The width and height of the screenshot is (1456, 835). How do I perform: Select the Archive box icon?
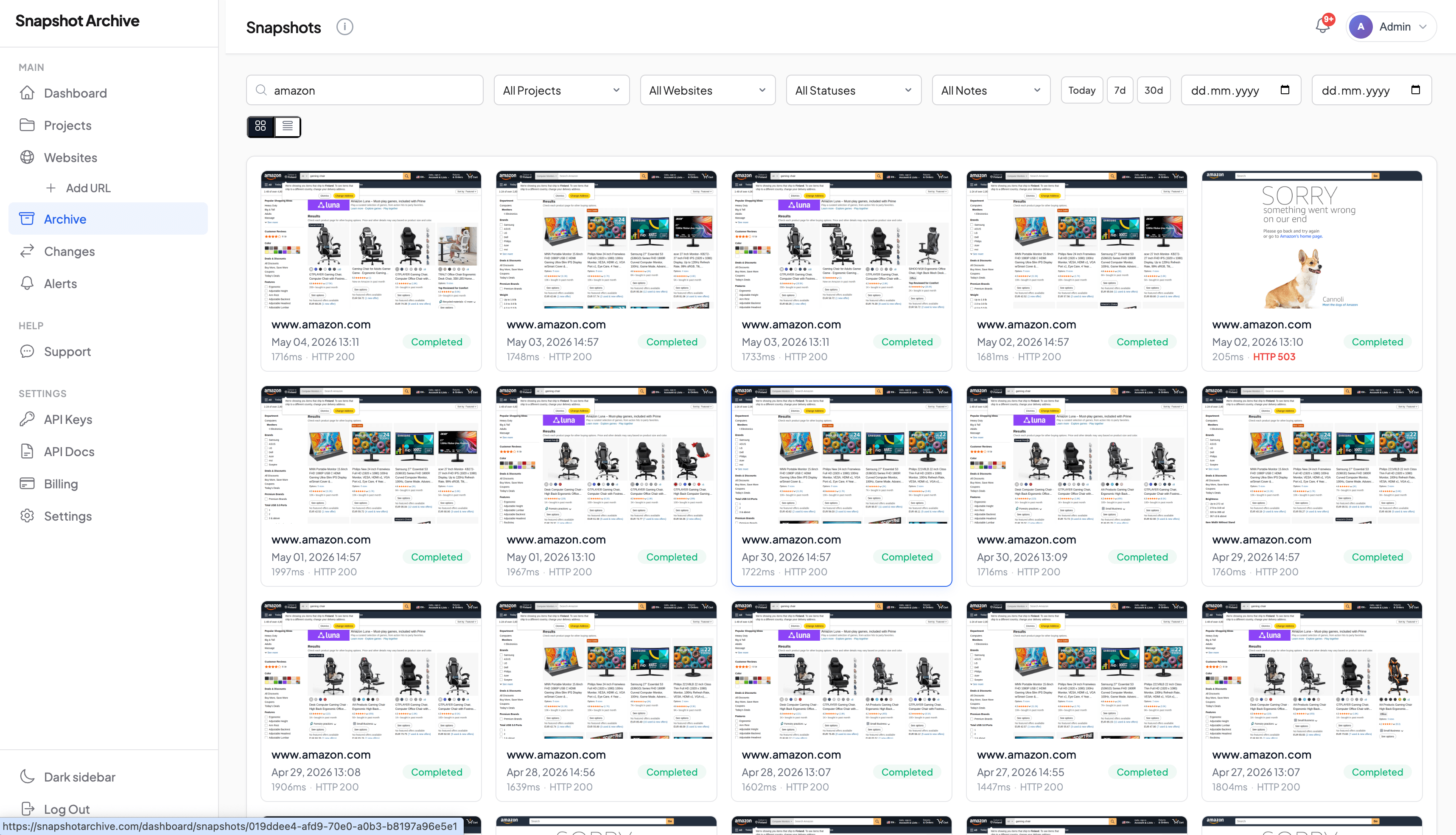27,219
